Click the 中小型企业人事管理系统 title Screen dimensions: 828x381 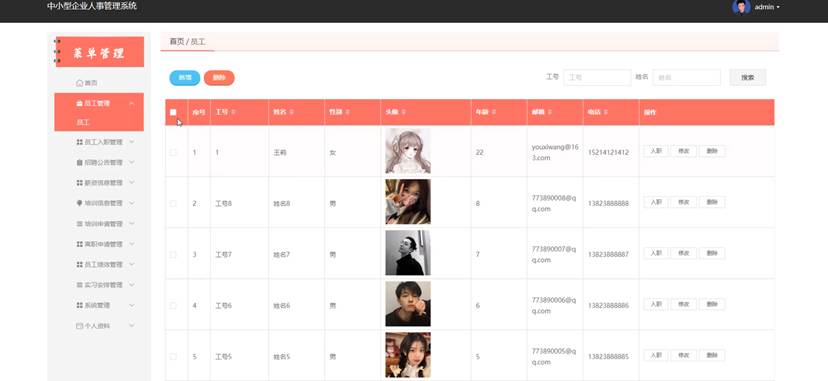(91, 6)
